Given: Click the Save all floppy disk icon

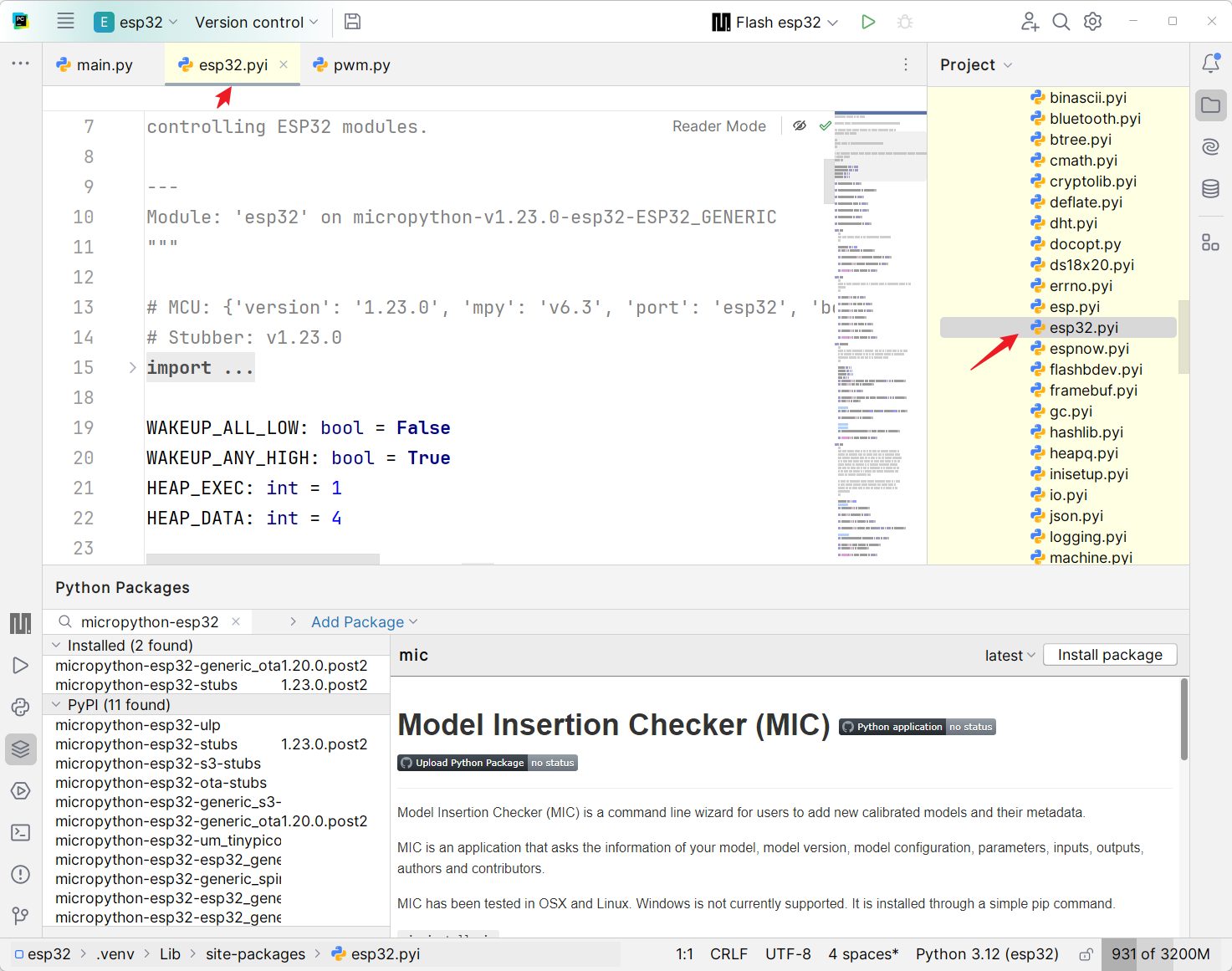Looking at the screenshot, I should tap(353, 22).
